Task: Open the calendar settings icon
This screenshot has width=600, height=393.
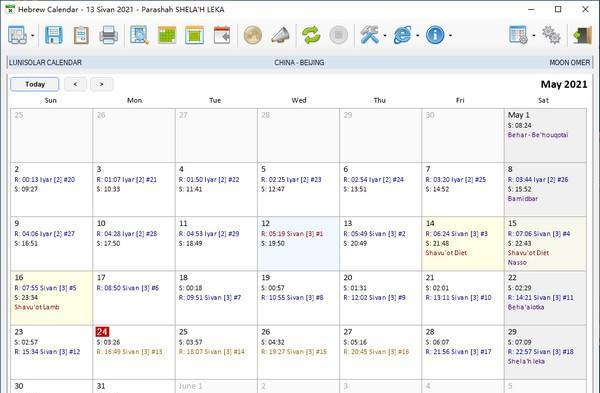Action: (519, 35)
